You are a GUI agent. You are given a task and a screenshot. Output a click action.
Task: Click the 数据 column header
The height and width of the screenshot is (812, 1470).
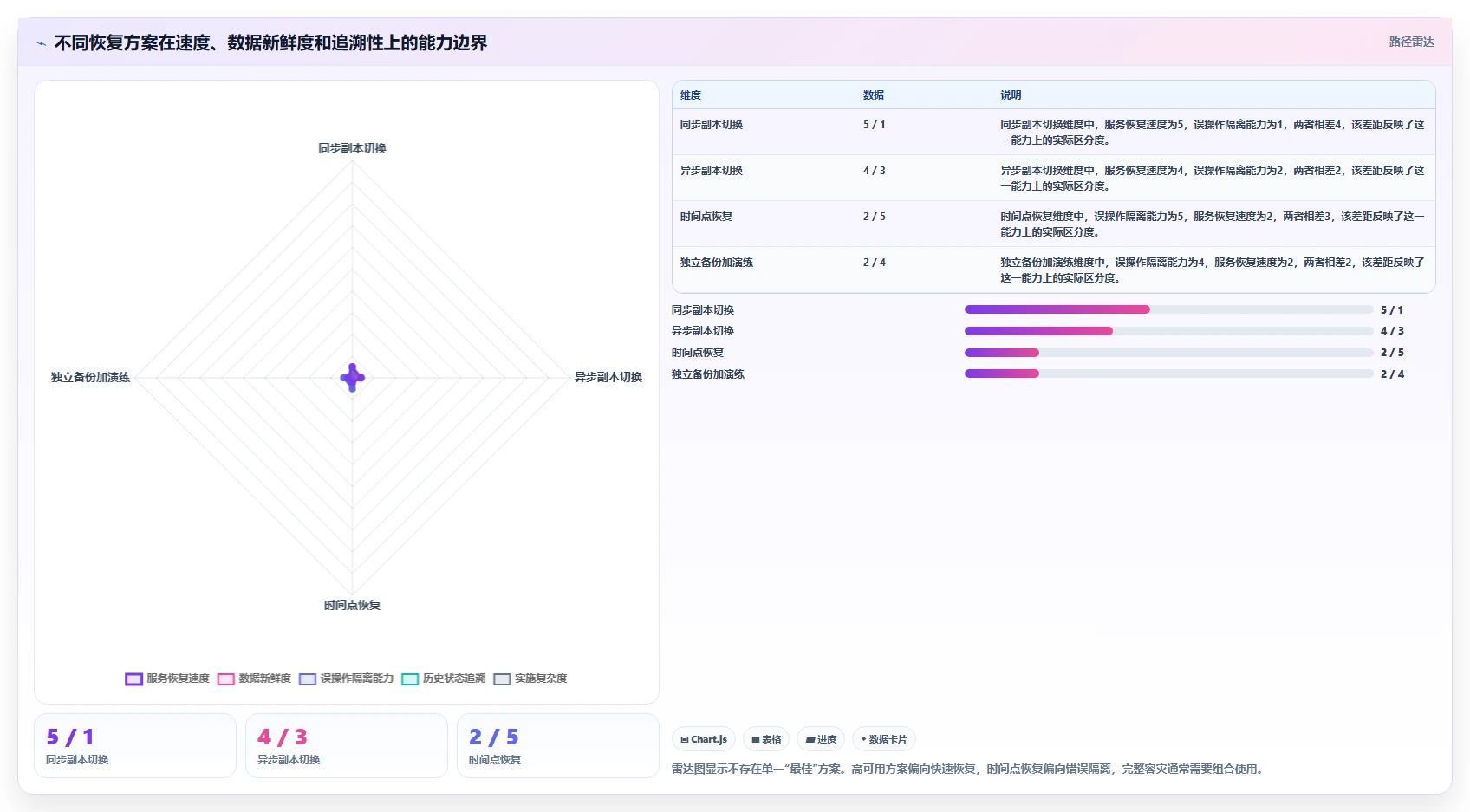tap(874, 95)
